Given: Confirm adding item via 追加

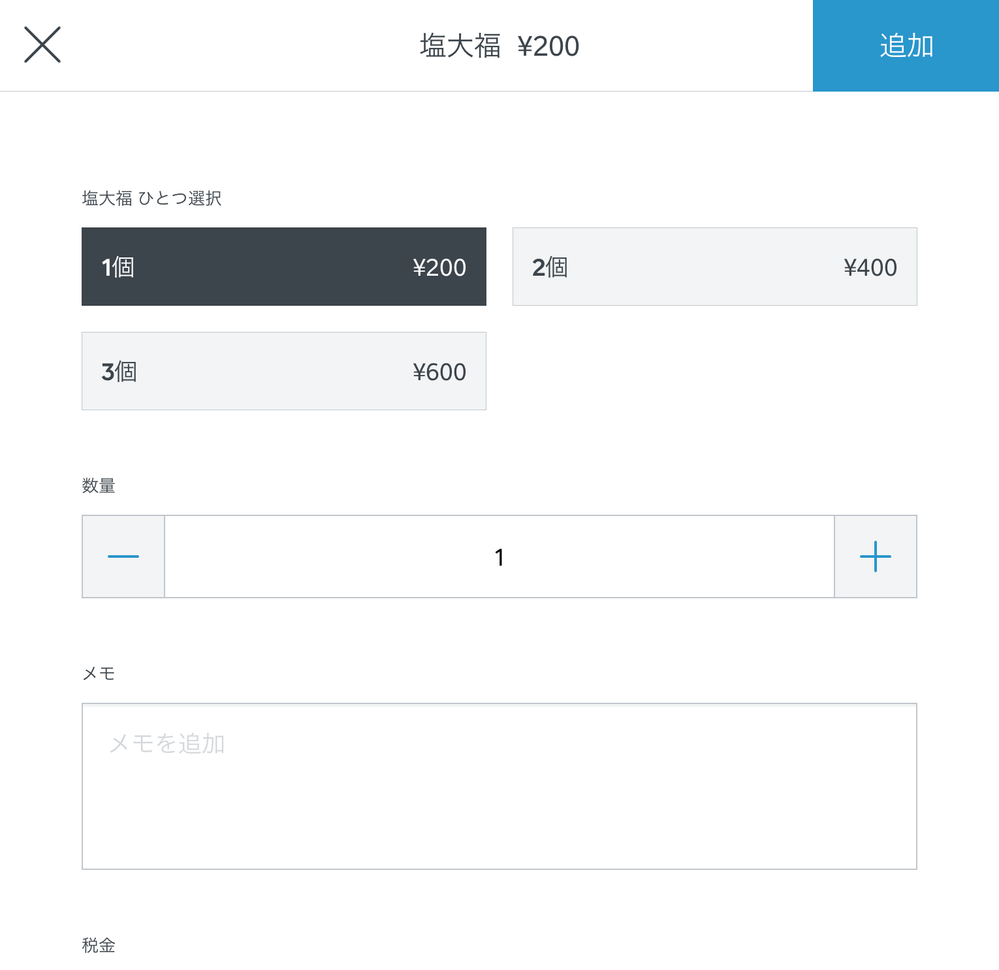Looking at the screenshot, I should 903,45.
